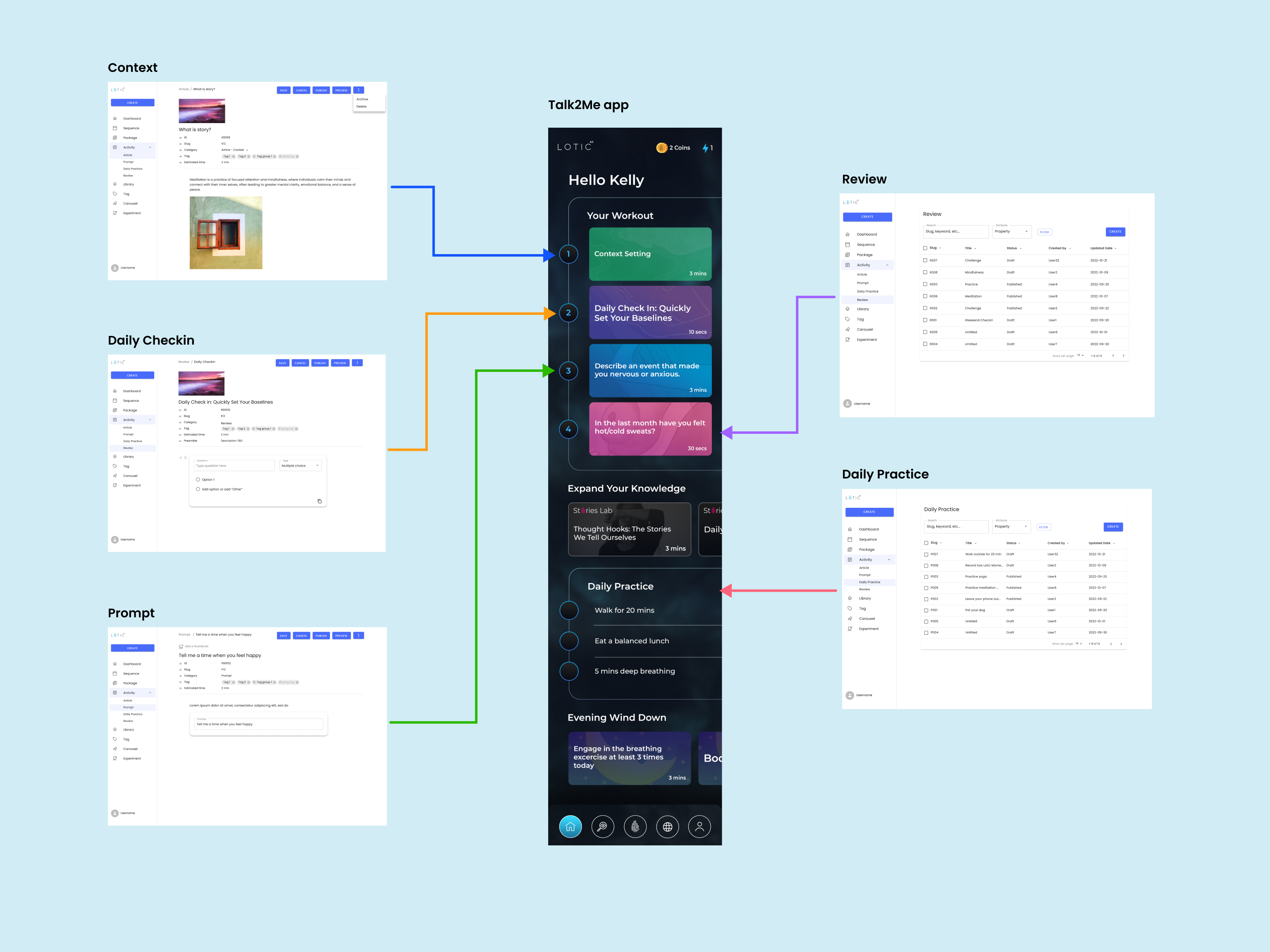This screenshot has width=1270, height=952.
Task: Expand the Property dropdown in Review panel
Action: tap(1012, 232)
